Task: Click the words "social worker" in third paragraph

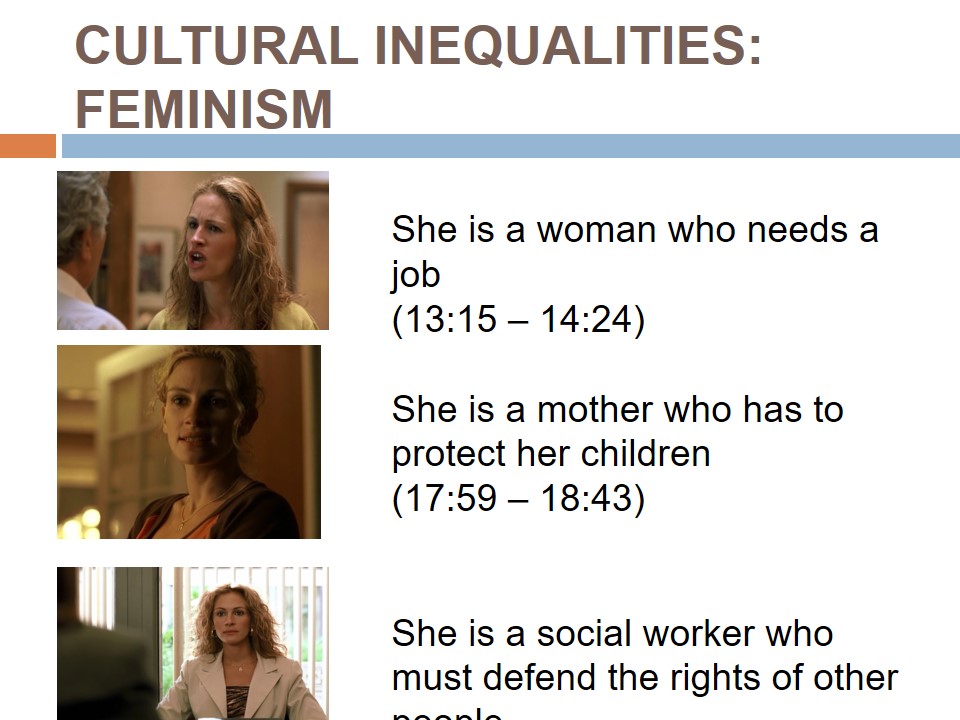Action: pyautogui.click(x=646, y=633)
